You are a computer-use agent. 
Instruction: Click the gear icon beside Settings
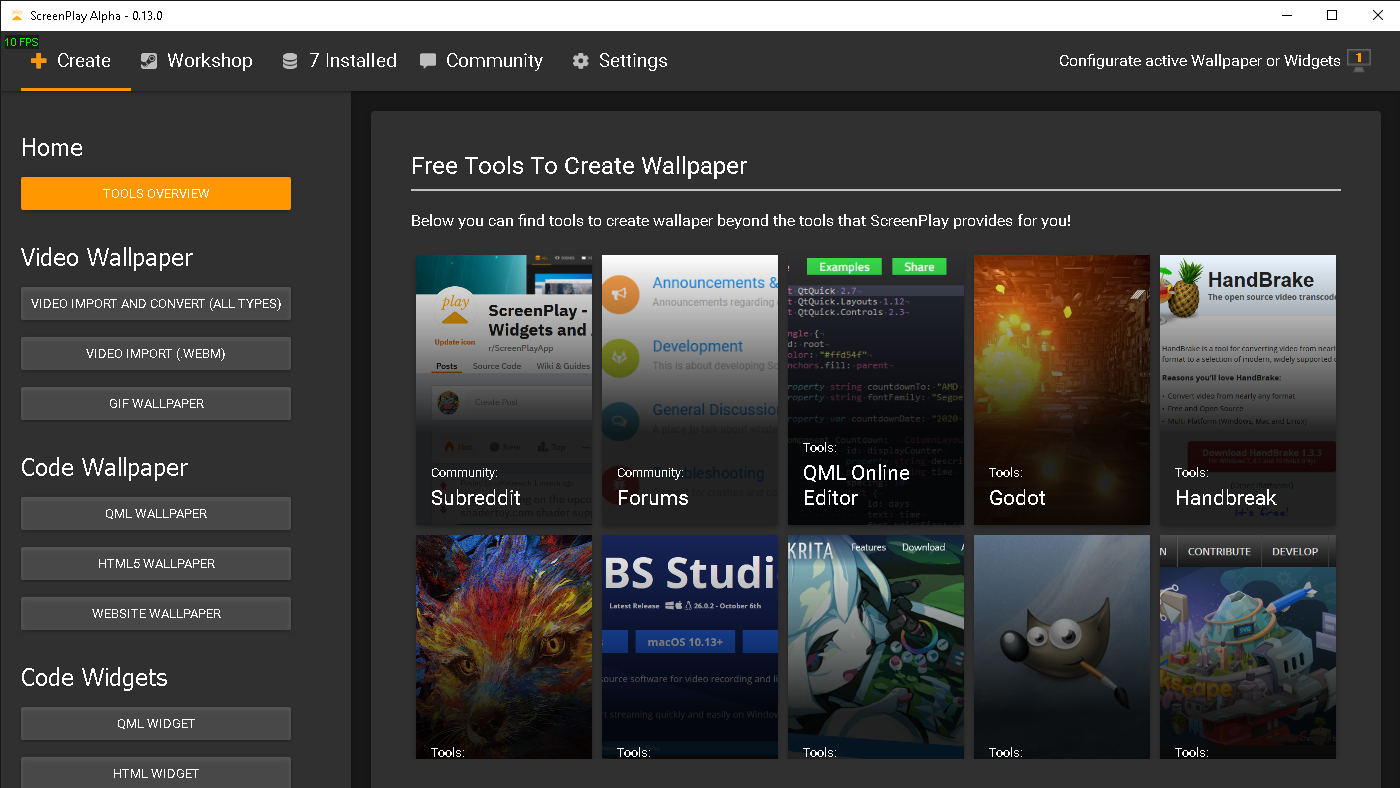[x=580, y=61]
